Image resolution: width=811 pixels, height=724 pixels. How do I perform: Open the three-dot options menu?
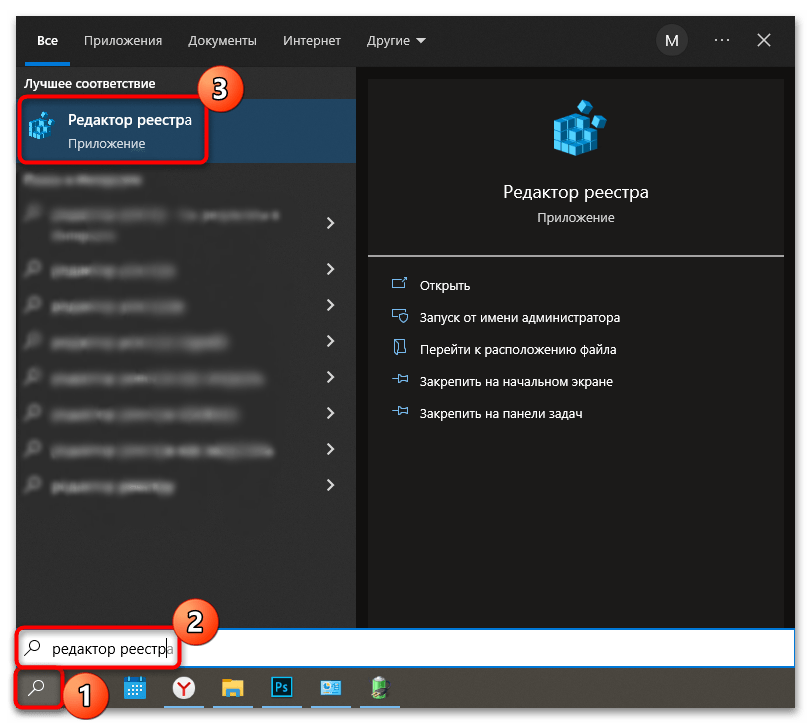[722, 41]
